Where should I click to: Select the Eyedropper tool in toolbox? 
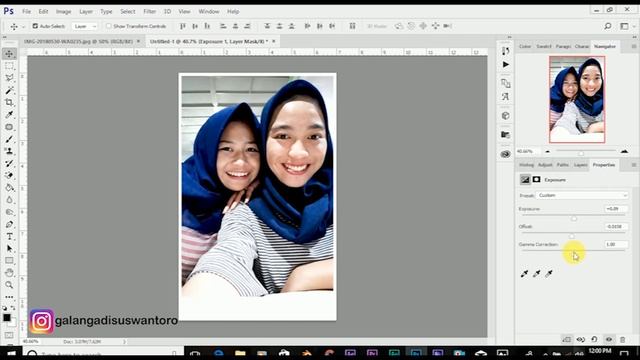[9, 115]
